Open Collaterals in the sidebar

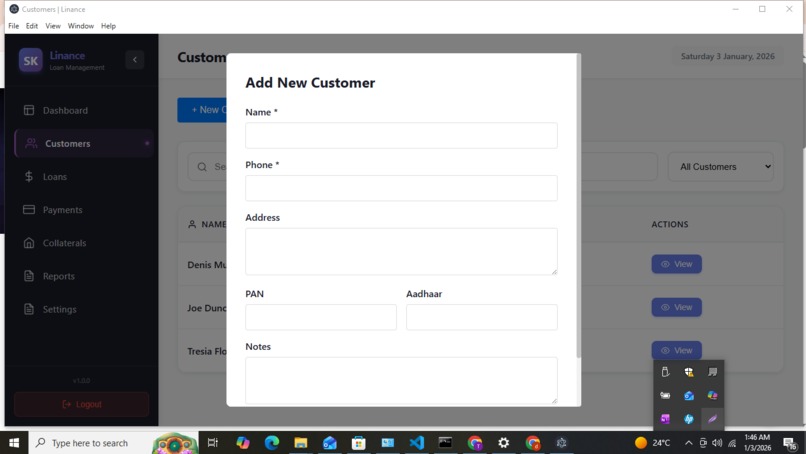pyautogui.click(x=83, y=243)
